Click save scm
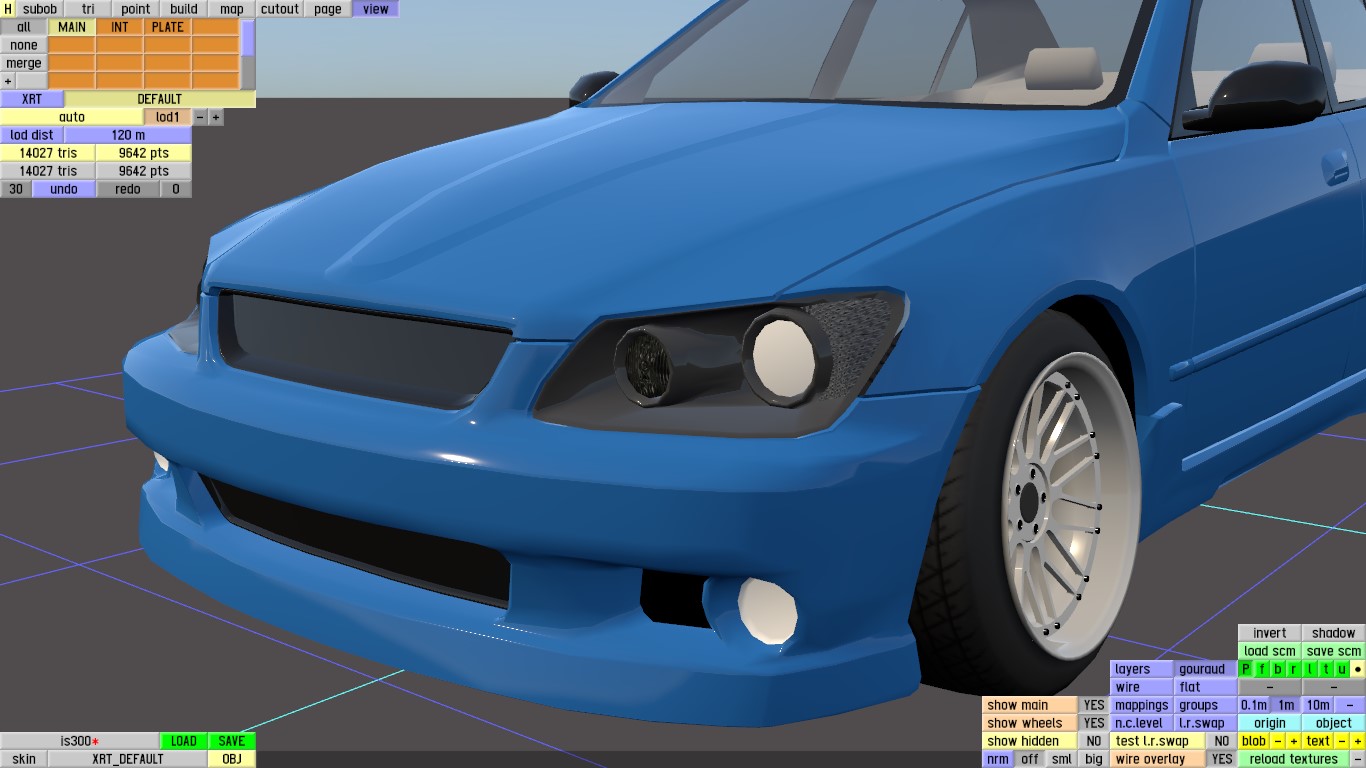The image size is (1366, 768). 1334,651
